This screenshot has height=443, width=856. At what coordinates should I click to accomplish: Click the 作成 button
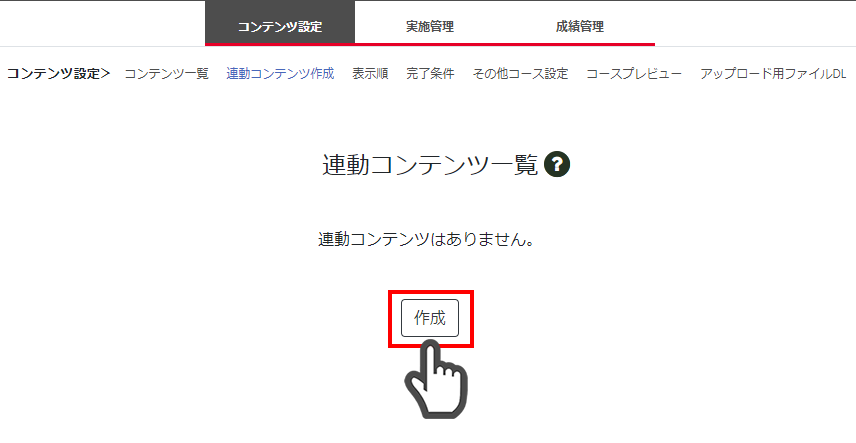430,318
